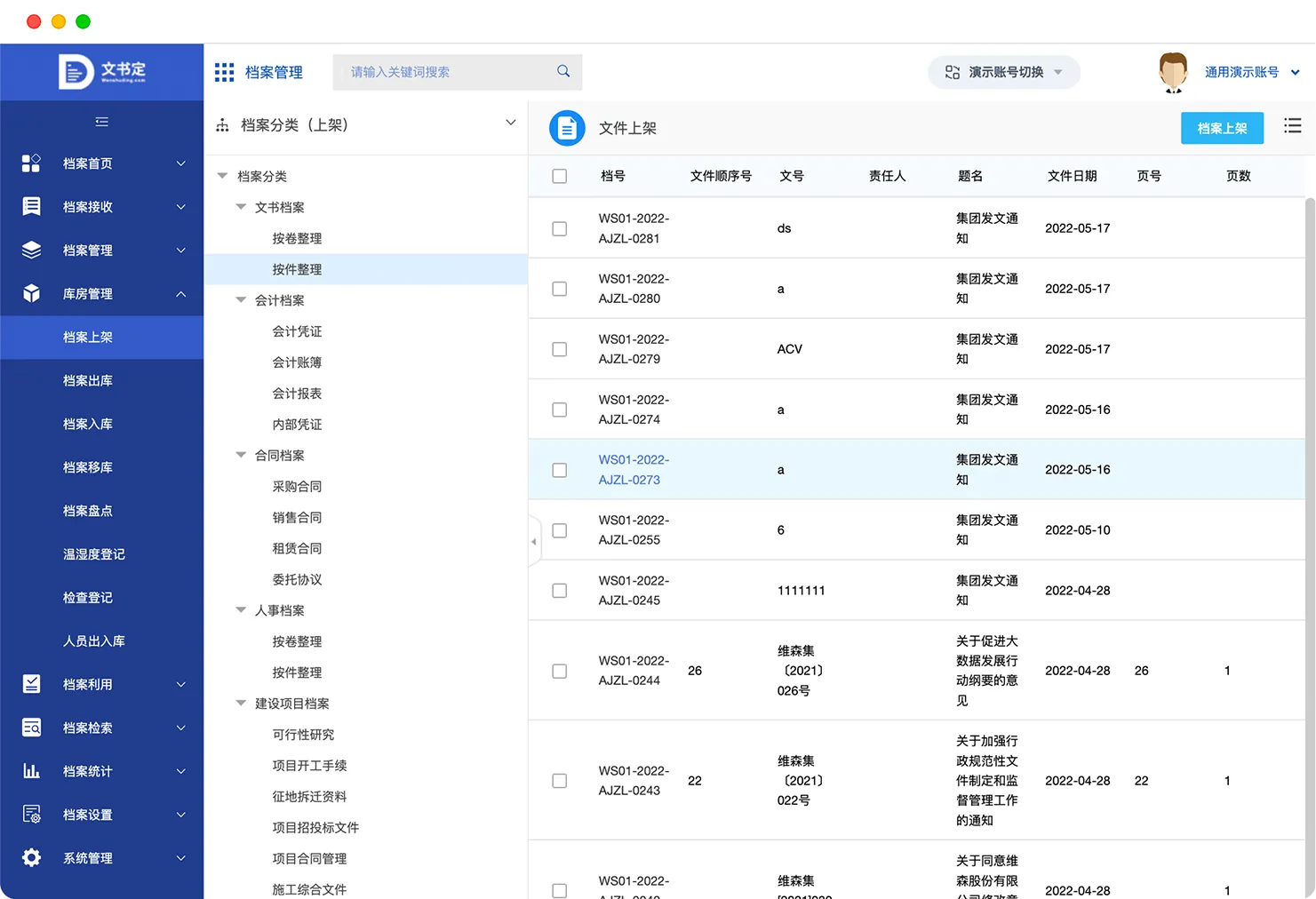Collapse the 文书档案 tree node triangle
The height and width of the screenshot is (899, 1316).
(x=241, y=207)
